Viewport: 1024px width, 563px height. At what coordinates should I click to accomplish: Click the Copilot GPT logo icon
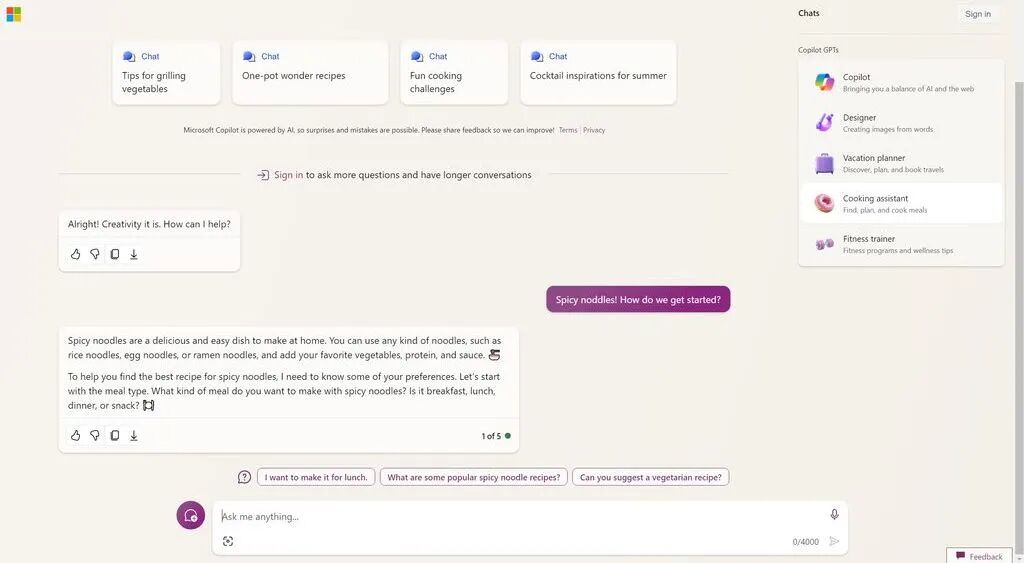[824, 82]
